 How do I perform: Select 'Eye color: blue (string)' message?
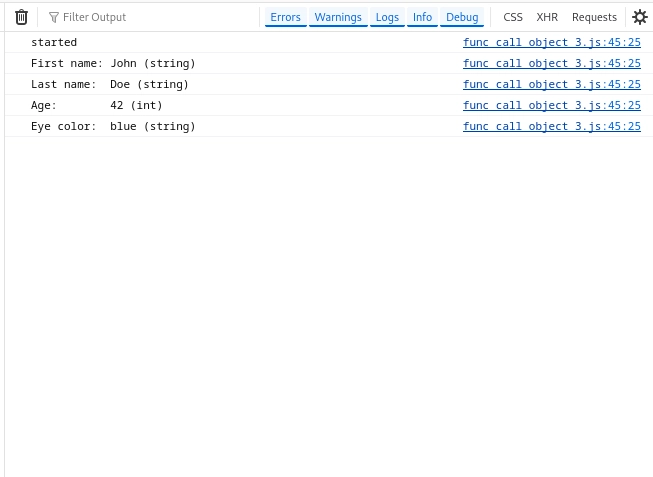pos(113,126)
